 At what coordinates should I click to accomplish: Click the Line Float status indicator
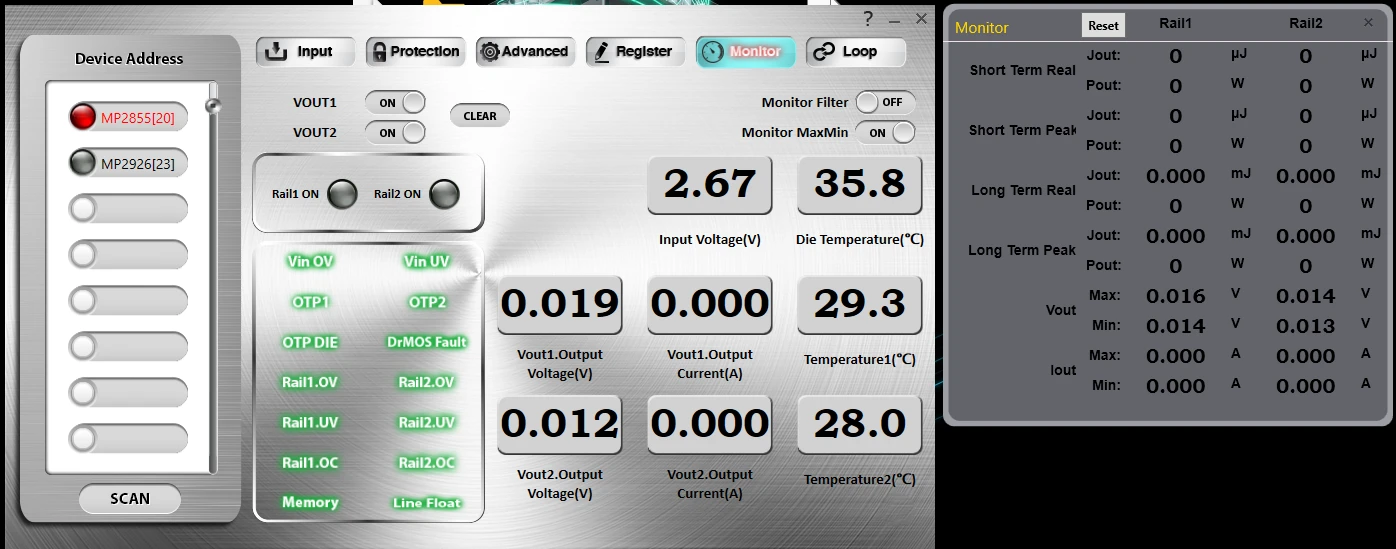click(427, 503)
